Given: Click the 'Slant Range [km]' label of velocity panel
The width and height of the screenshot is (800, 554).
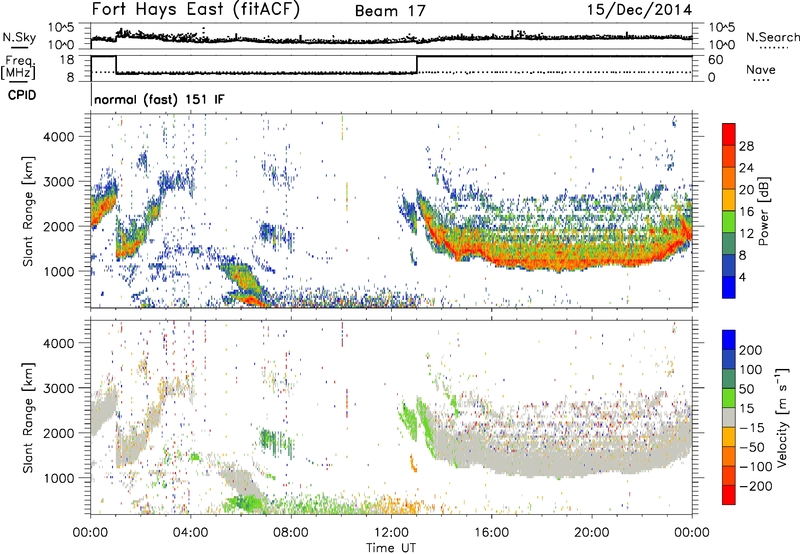Looking at the screenshot, I should point(28,418).
